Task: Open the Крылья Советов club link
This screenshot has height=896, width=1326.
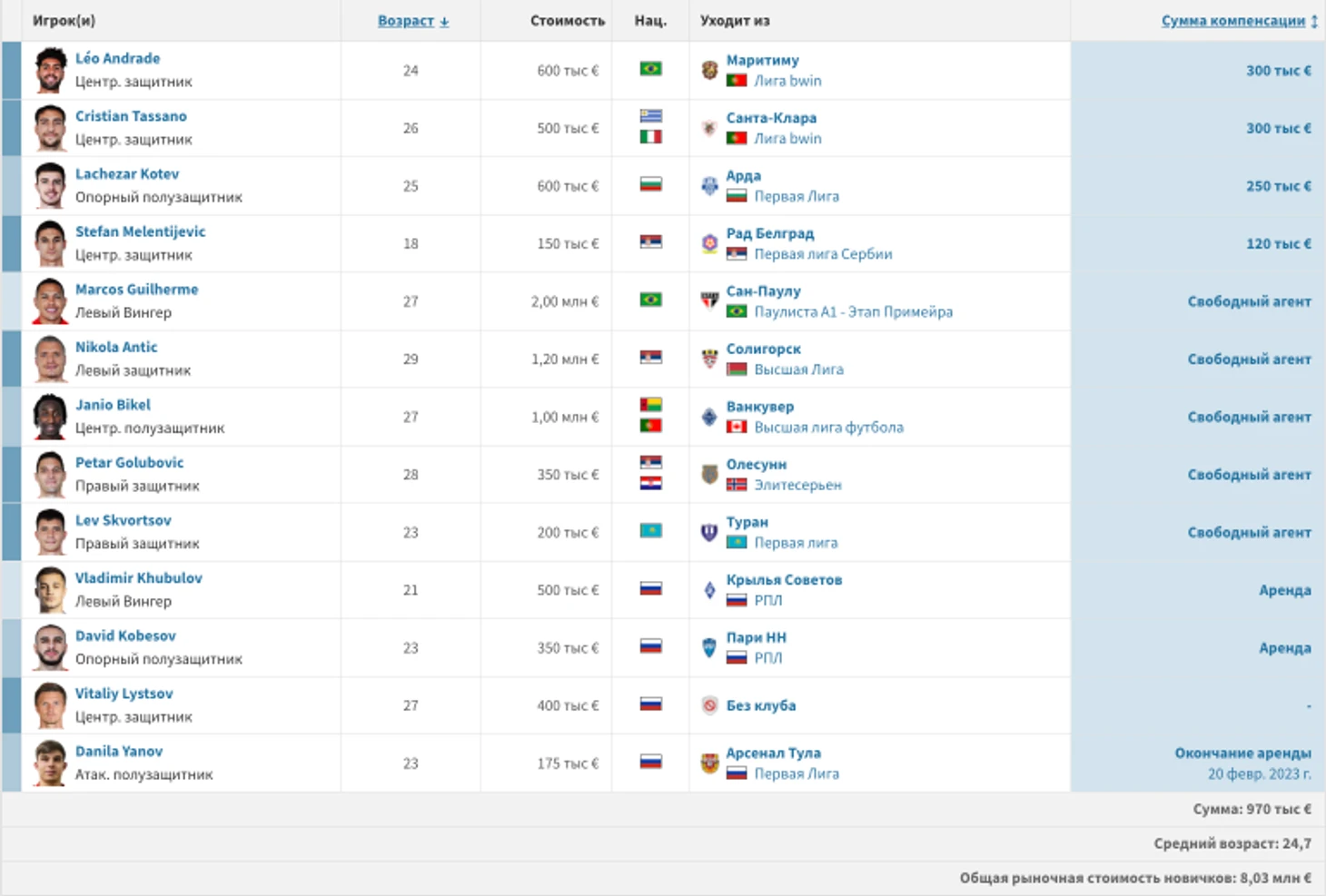Action: (x=784, y=579)
